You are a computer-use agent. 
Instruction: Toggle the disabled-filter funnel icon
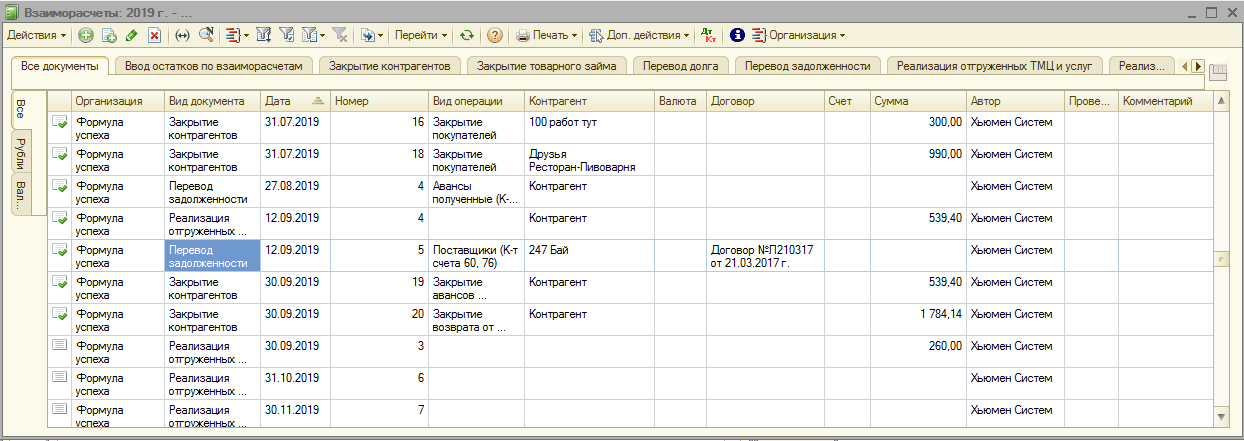339,35
